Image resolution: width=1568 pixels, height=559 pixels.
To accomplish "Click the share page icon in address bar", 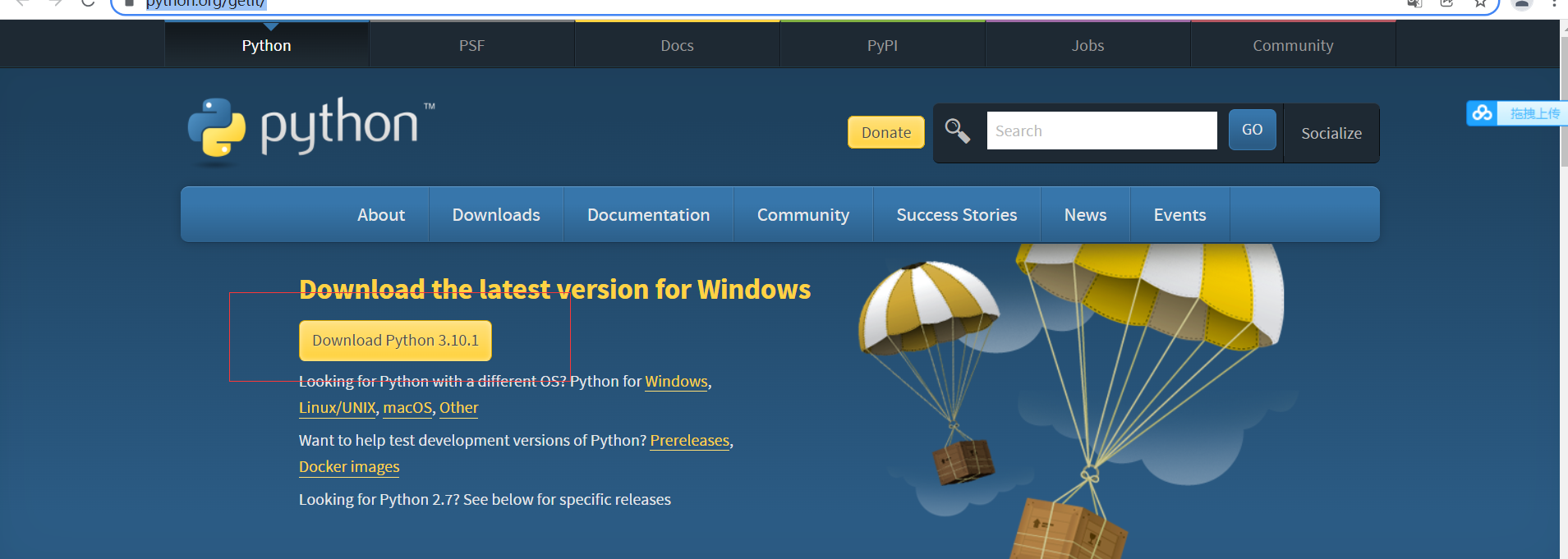I will point(1447,3).
